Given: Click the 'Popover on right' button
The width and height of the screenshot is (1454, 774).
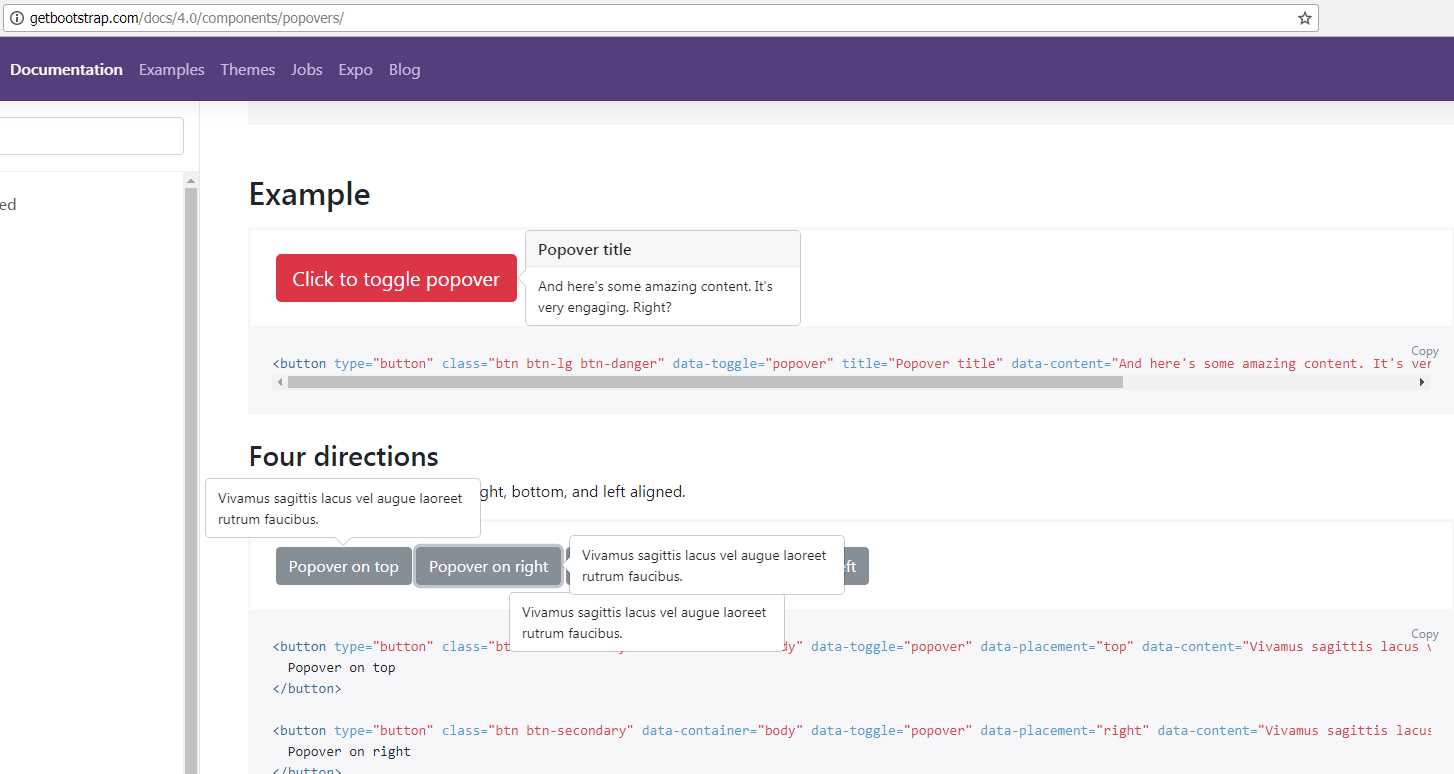Looking at the screenshot, I should point(488,565).
